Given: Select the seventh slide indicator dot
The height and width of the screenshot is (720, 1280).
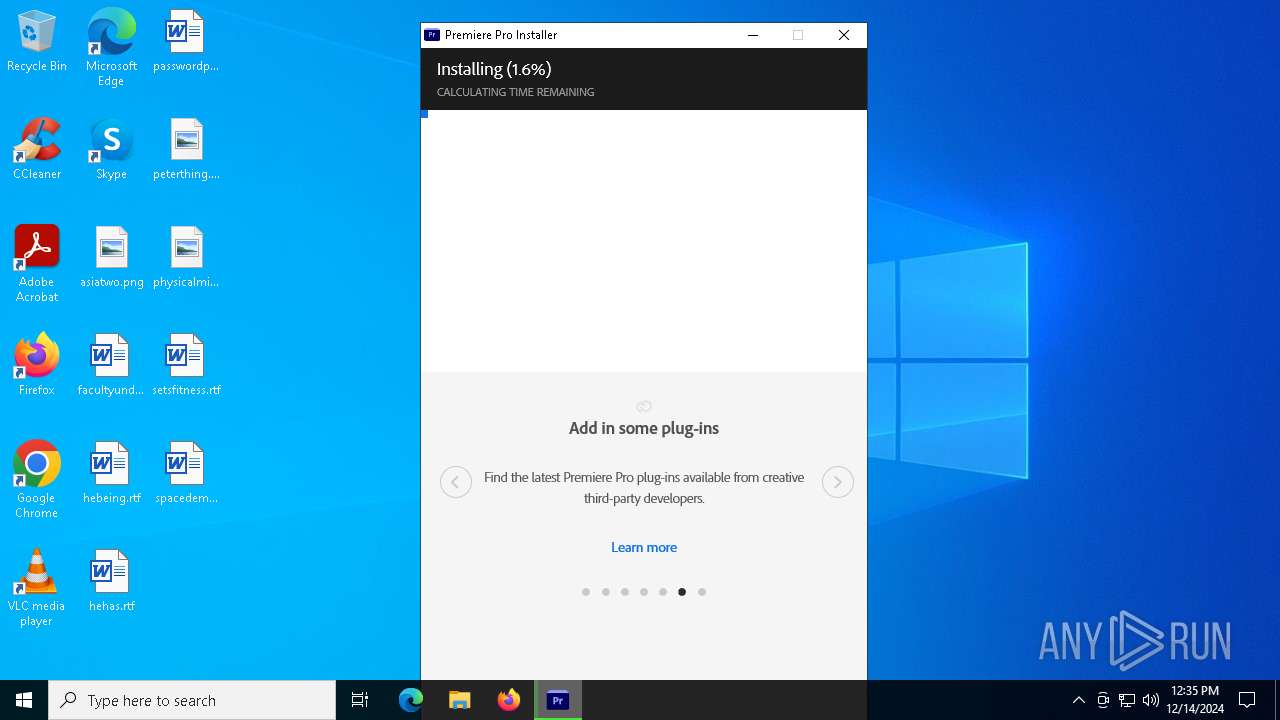Looking at the screenshot, I should [702, 592].
